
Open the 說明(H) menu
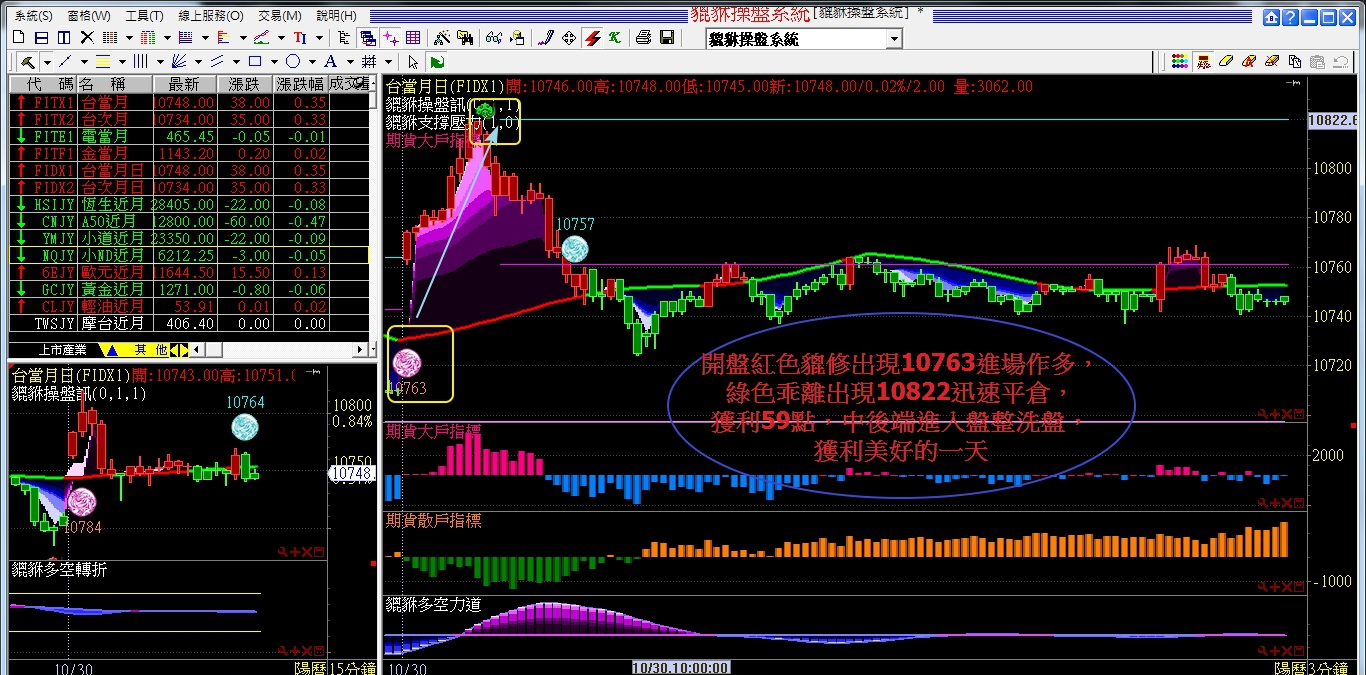tap(336, 16)
